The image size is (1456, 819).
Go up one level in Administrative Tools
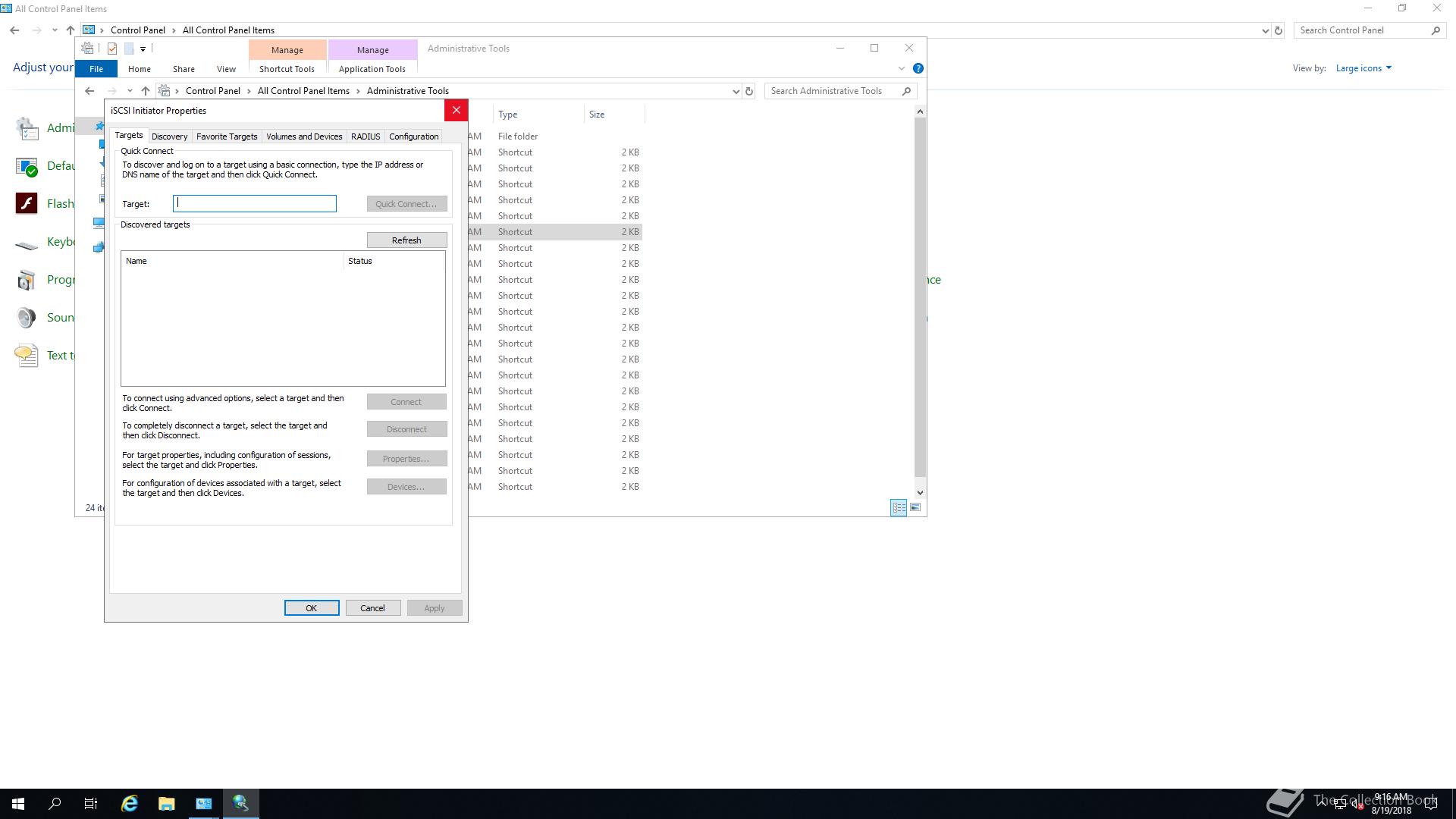pos(146,91)
